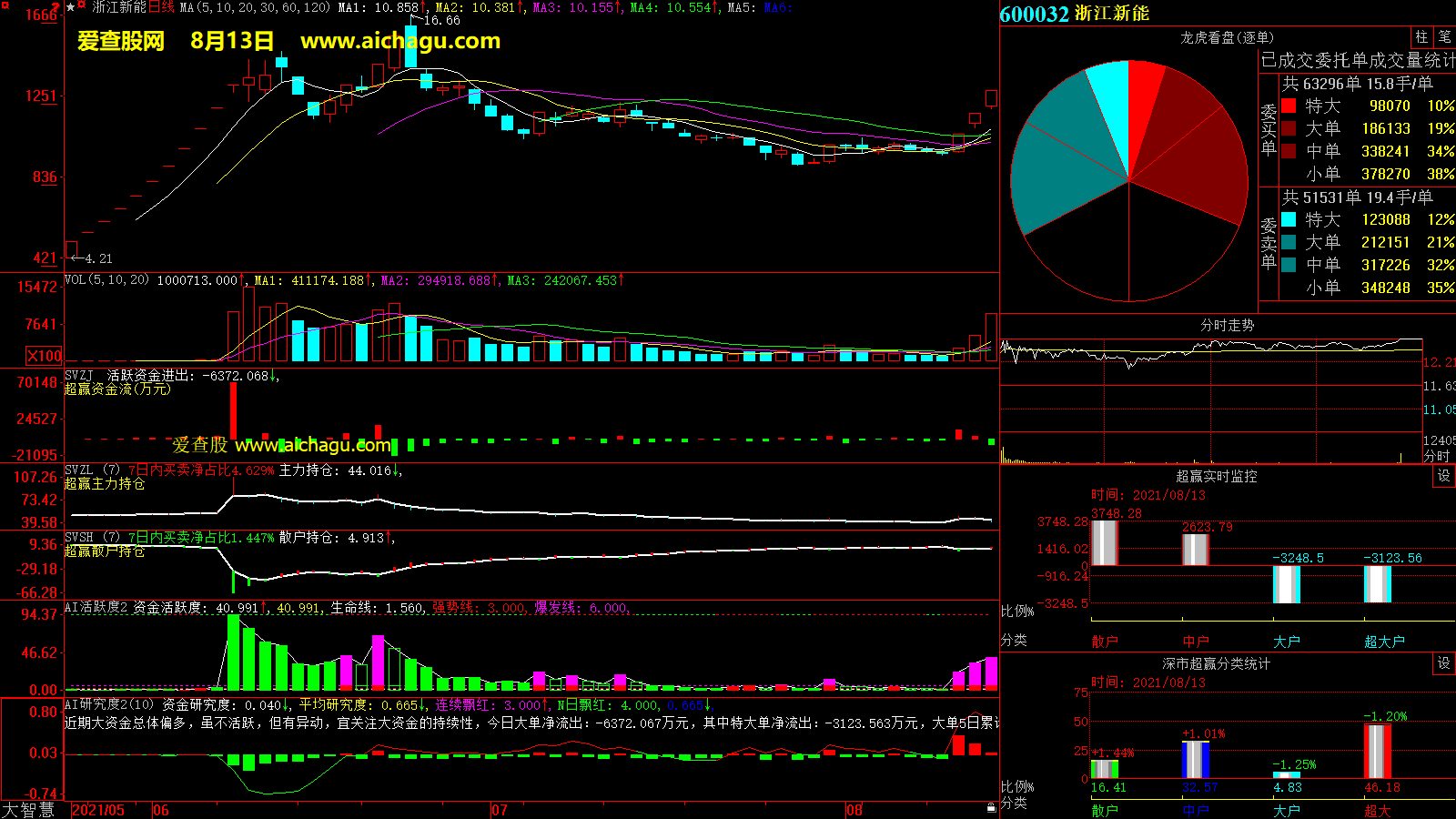Image resolution: width=1456 pixels, height=819 pixels.
Task: Switch the 龙虎看盘 view to 笔 mode
Action: [x=1444, y=36]
